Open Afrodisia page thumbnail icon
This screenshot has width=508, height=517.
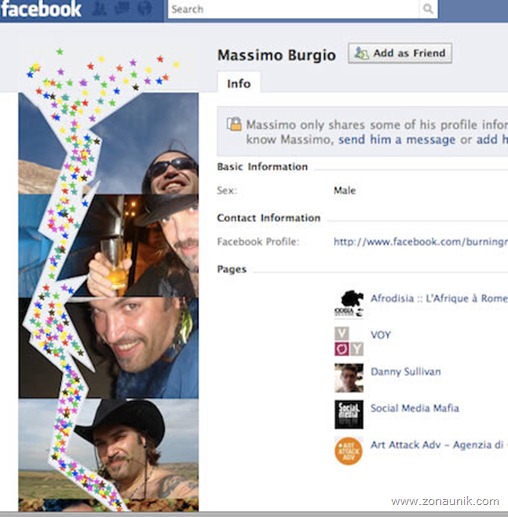click(x=349, y=304)
